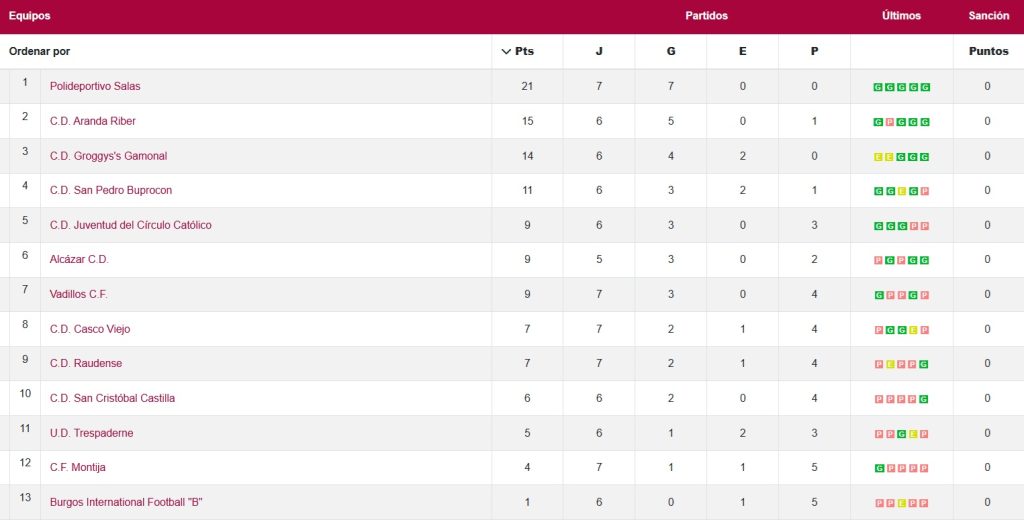
Task: Click the Ordenar por label
Action: pyautogui.click(x=40, y=52)
